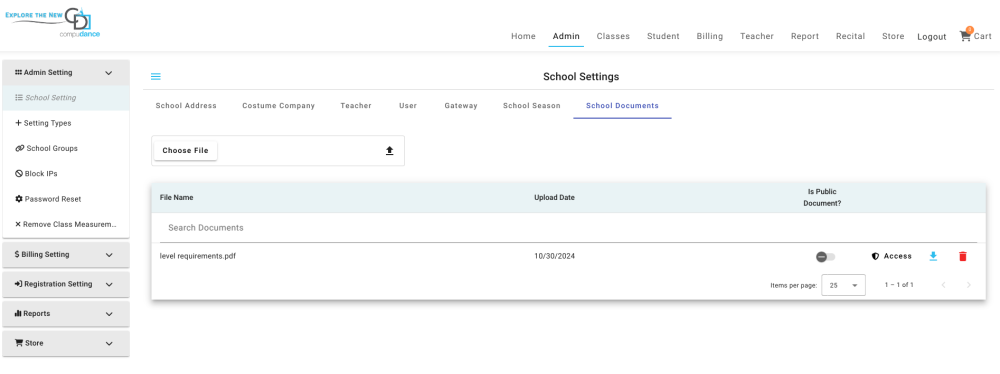Sort by Upload Date column header
This screenshot has height=374, width=1000.
pos(554,198)
